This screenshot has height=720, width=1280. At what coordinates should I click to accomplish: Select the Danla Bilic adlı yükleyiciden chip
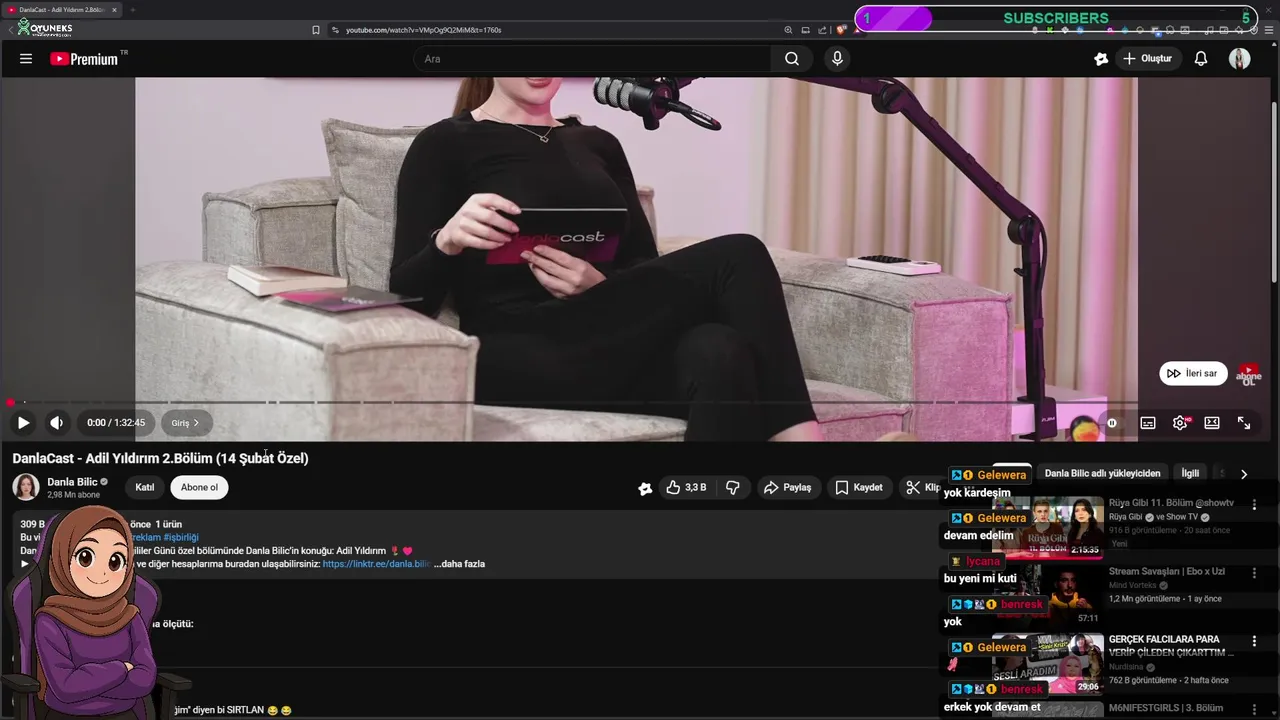tap(1102, 473)
